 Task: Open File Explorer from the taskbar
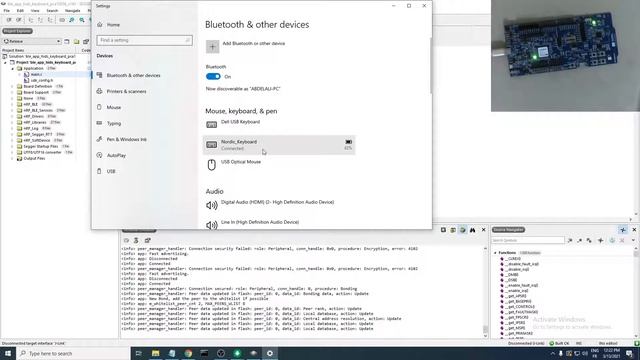pos(156,353)
